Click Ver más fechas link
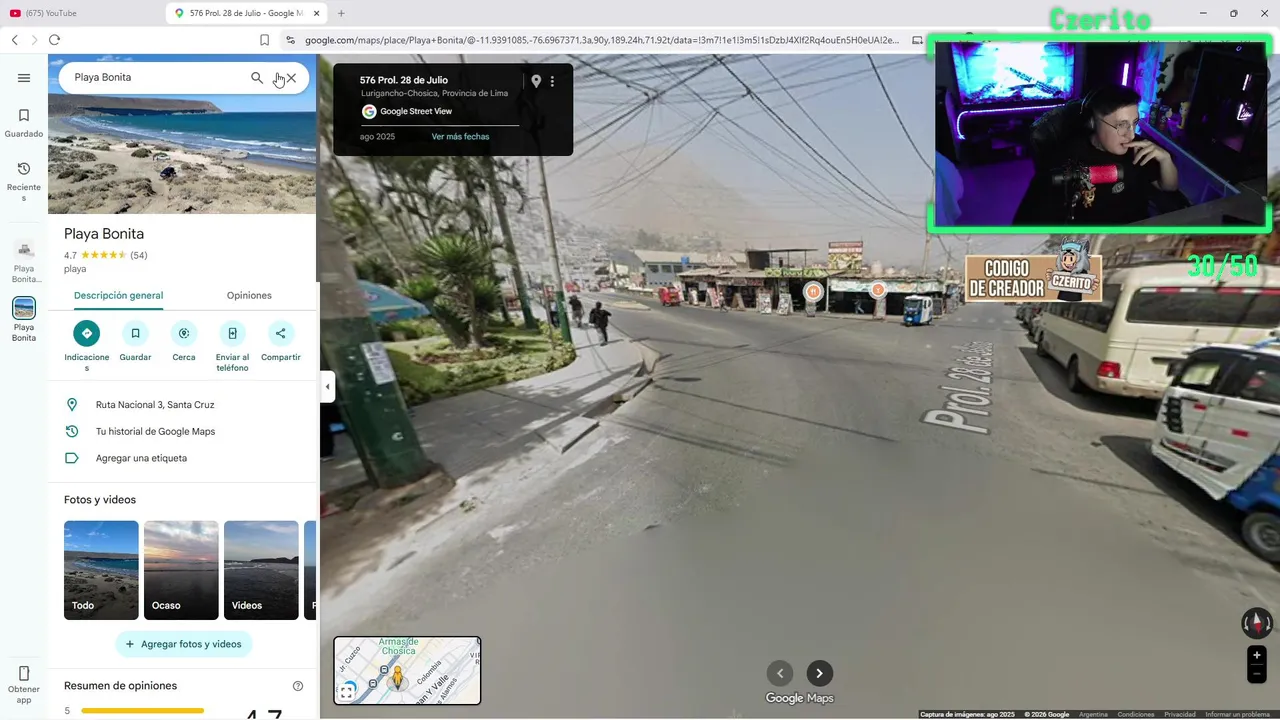Screen dimensions: 1280x720 460,137
